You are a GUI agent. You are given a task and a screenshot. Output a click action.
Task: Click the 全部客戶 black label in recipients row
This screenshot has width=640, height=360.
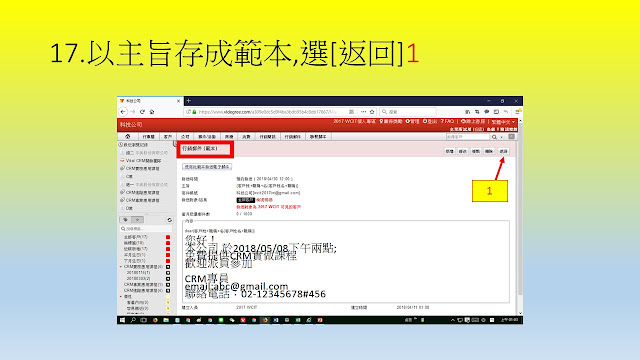(246, 200)
